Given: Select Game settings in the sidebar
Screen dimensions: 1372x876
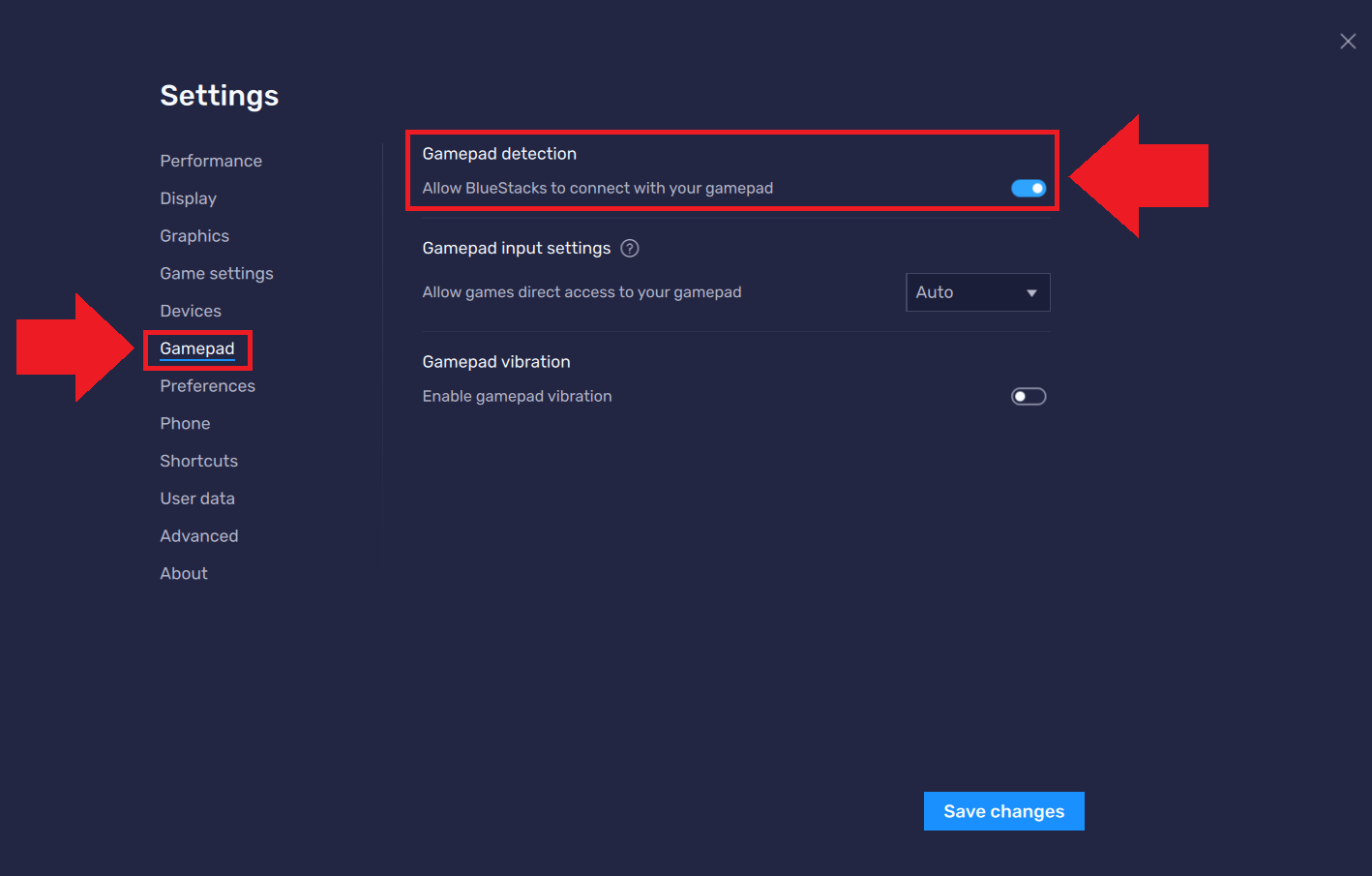Looking at the screenshot, I should coord(217,274).
